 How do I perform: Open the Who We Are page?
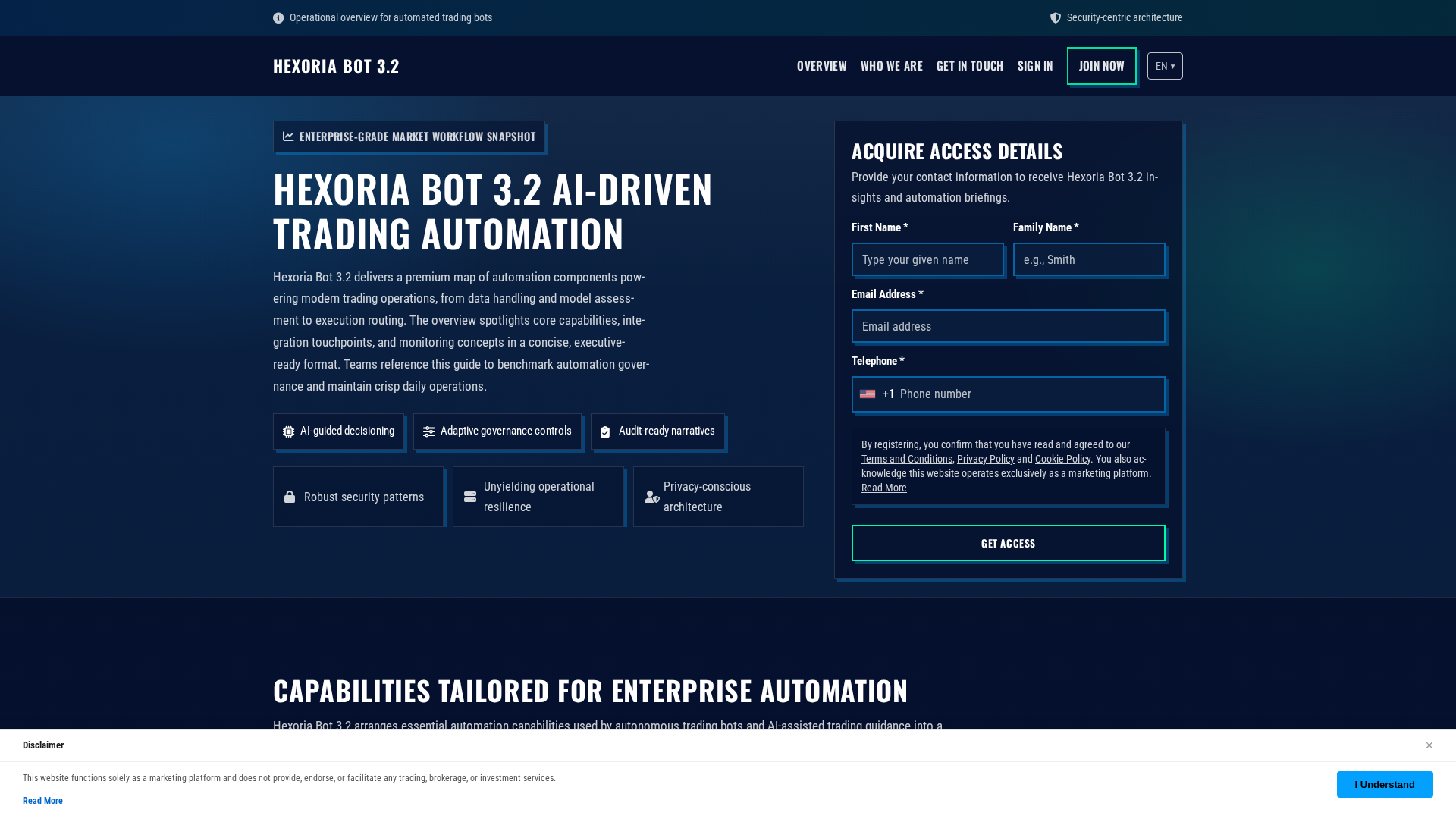click(x=892, y=66)
